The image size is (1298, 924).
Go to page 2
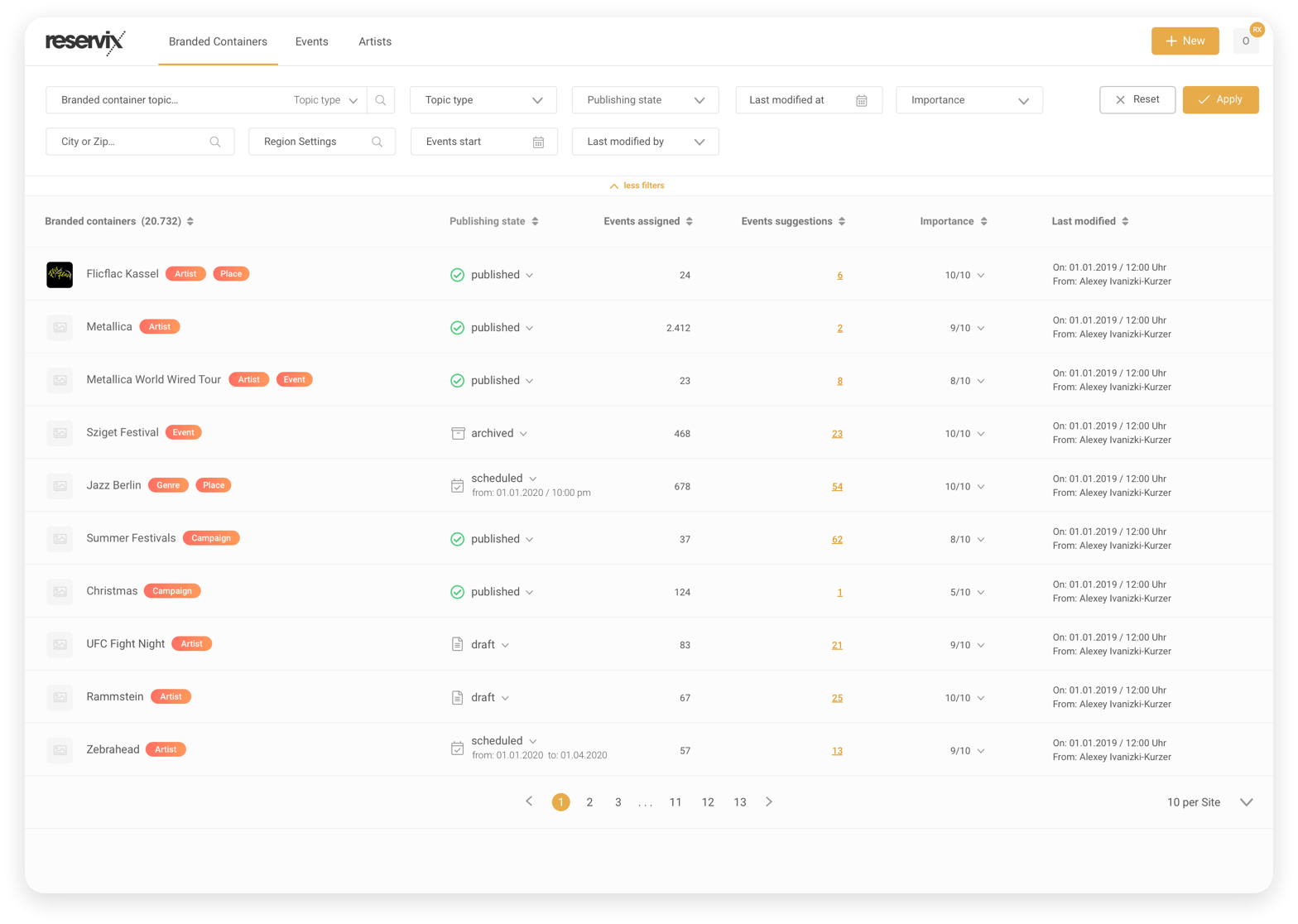(589, 802)
